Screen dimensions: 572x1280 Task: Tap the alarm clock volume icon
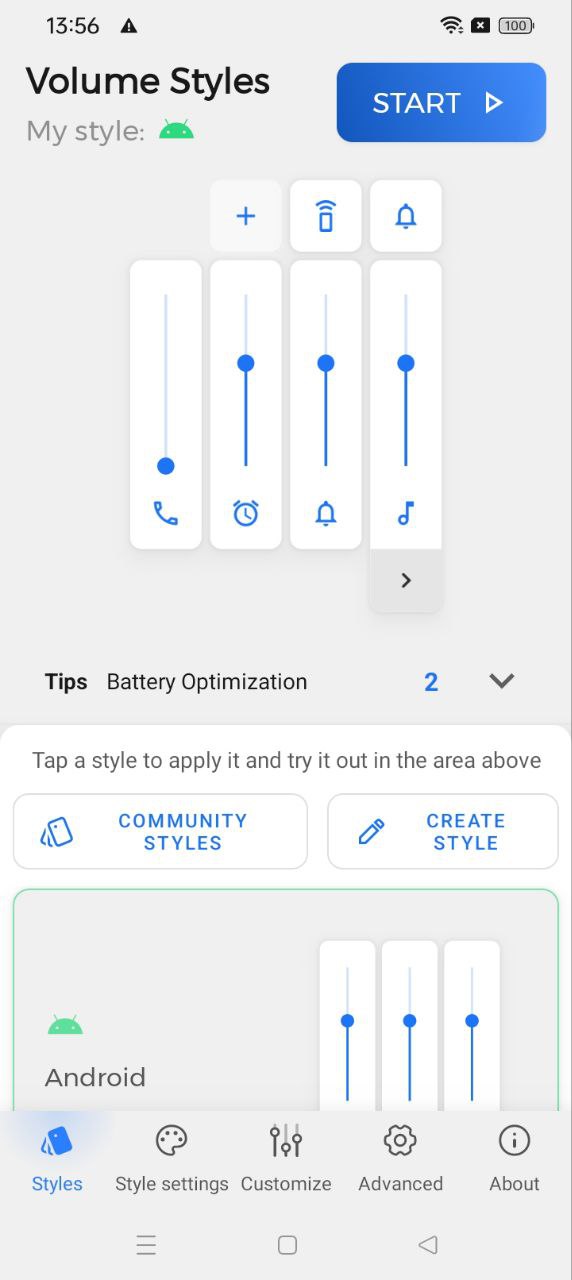[246, 514]
